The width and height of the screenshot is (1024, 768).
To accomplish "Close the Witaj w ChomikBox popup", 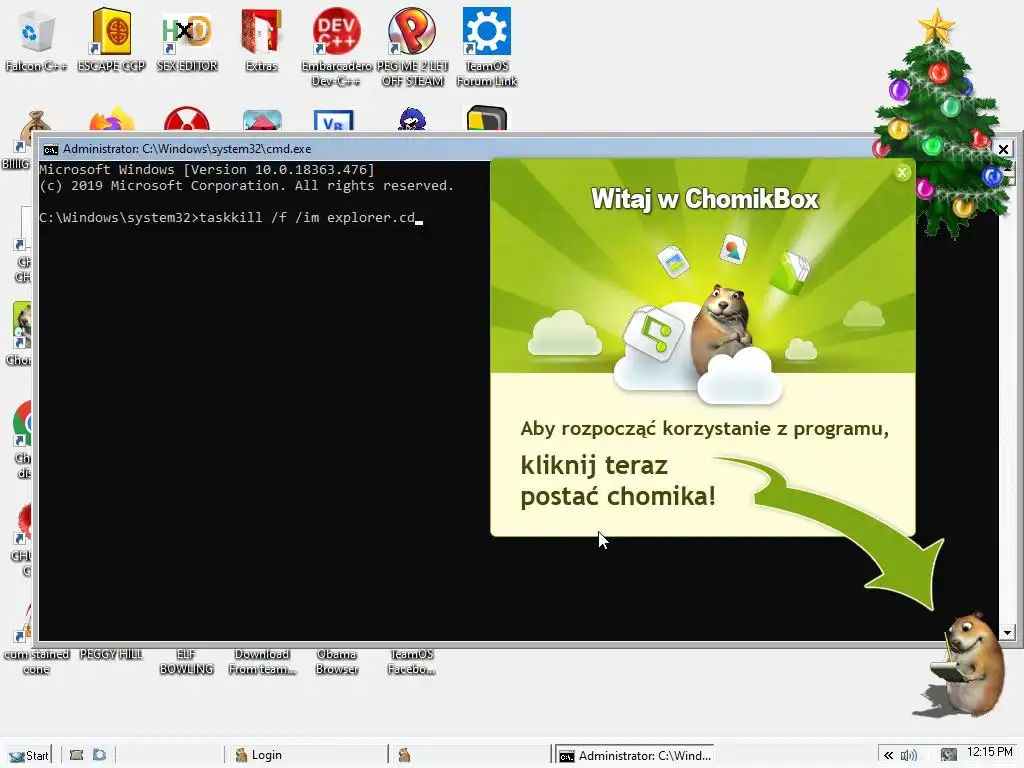I will (x=902, y=172).
